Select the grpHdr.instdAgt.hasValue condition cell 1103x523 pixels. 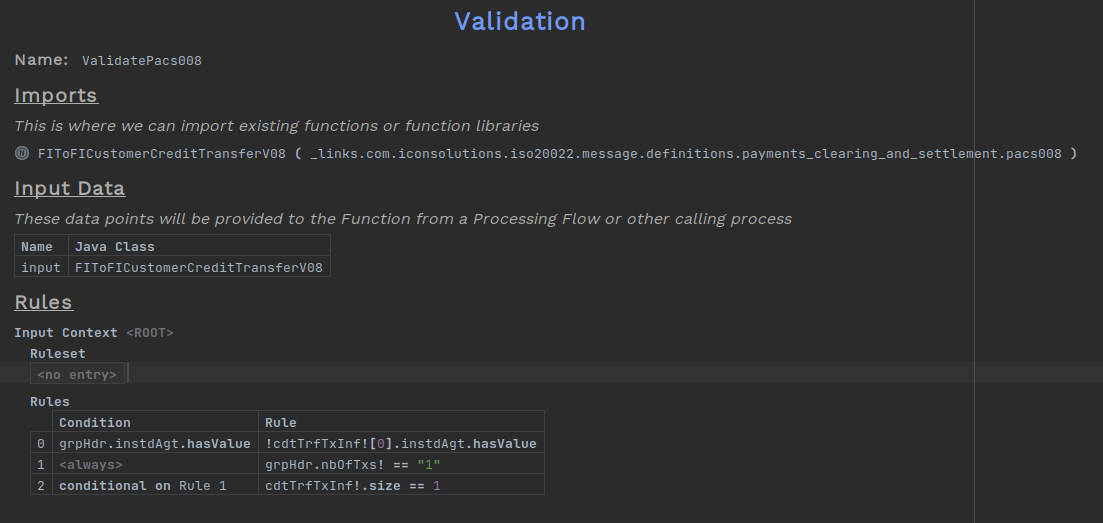pyautogui.click(x=154, y=443)
